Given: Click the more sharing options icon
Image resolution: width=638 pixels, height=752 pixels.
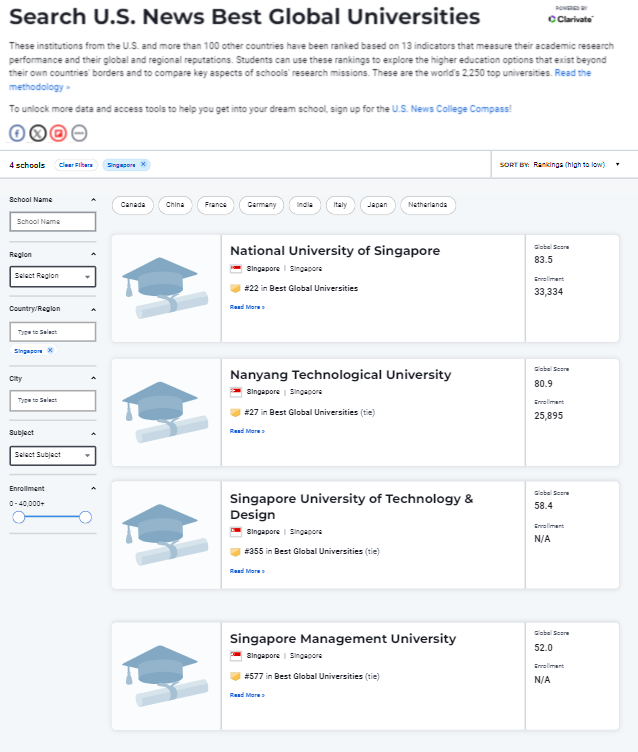Looking at the screenshot, I should tap(79, 133).
